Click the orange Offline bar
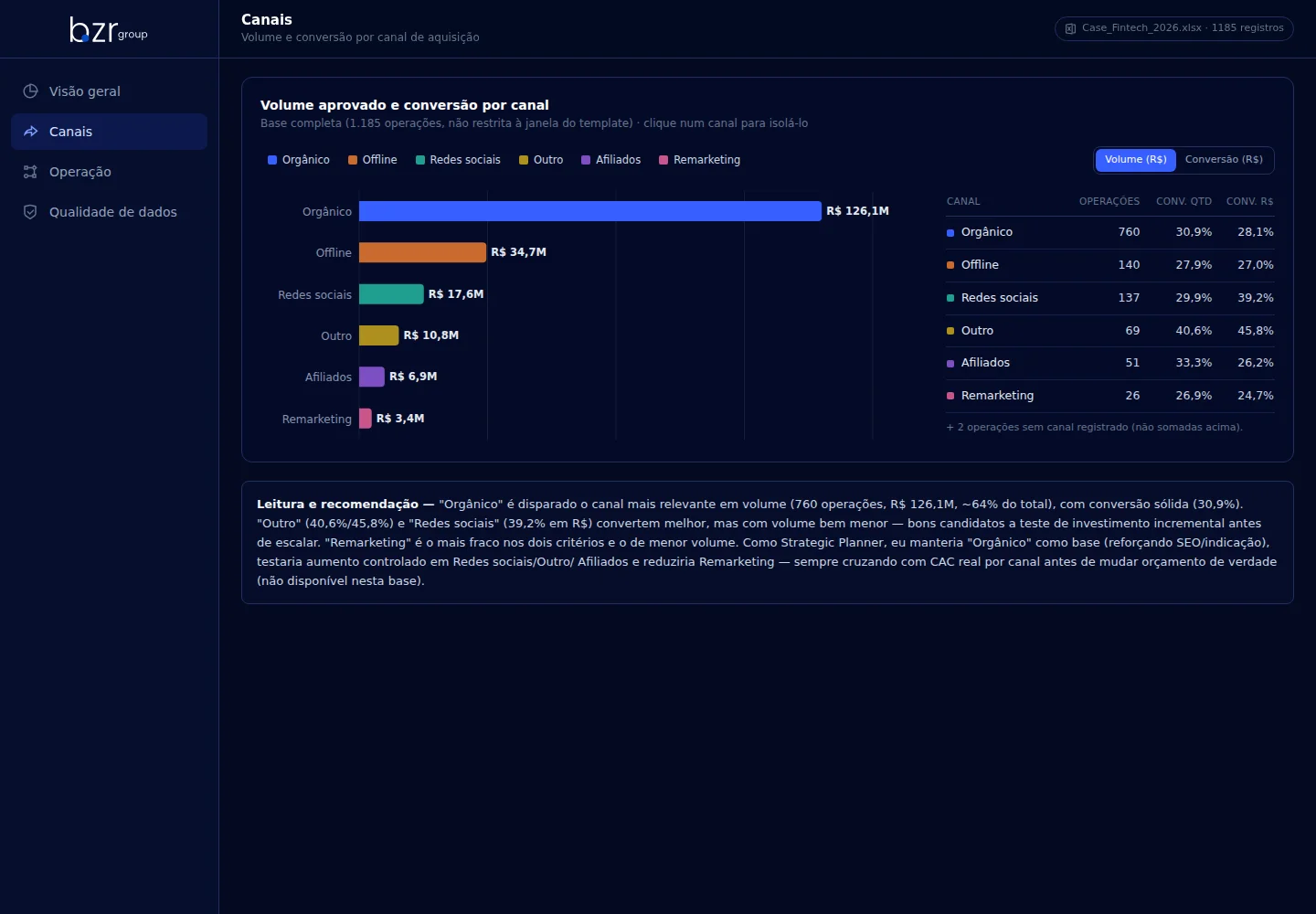The image size is (1316, 914). point(422,252)
